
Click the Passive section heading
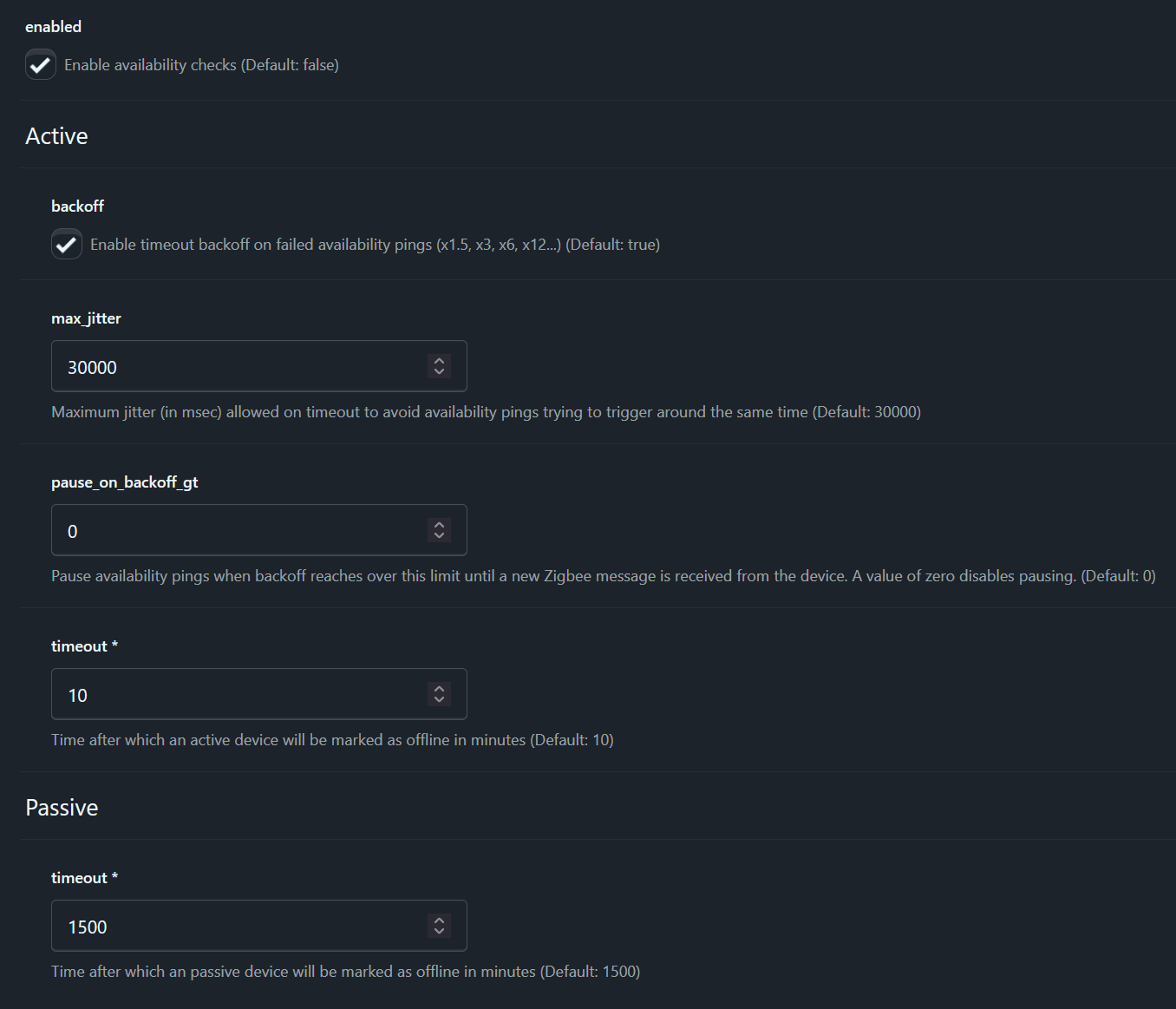point(62,808)
